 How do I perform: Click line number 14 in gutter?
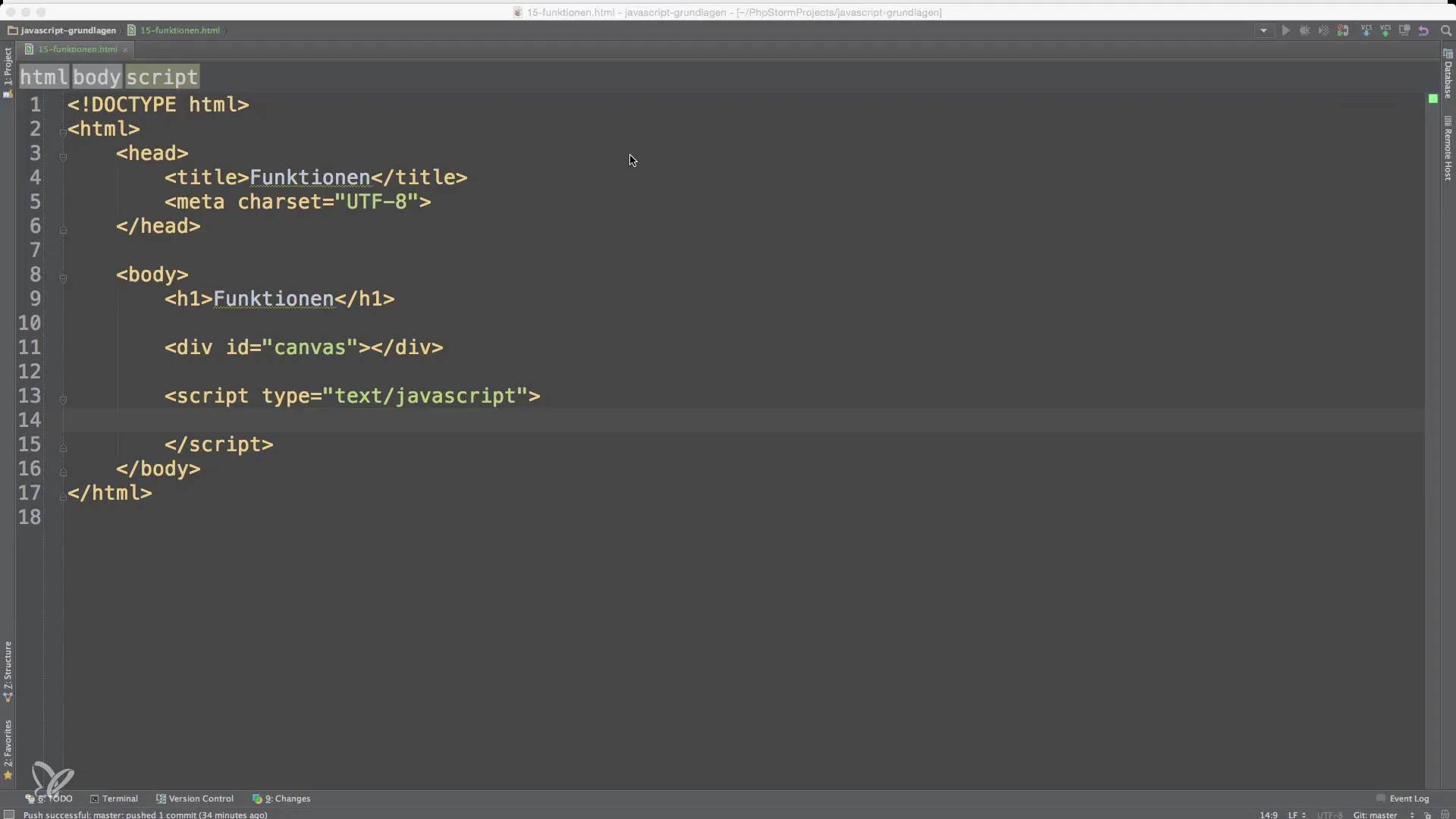click(30, 420)
